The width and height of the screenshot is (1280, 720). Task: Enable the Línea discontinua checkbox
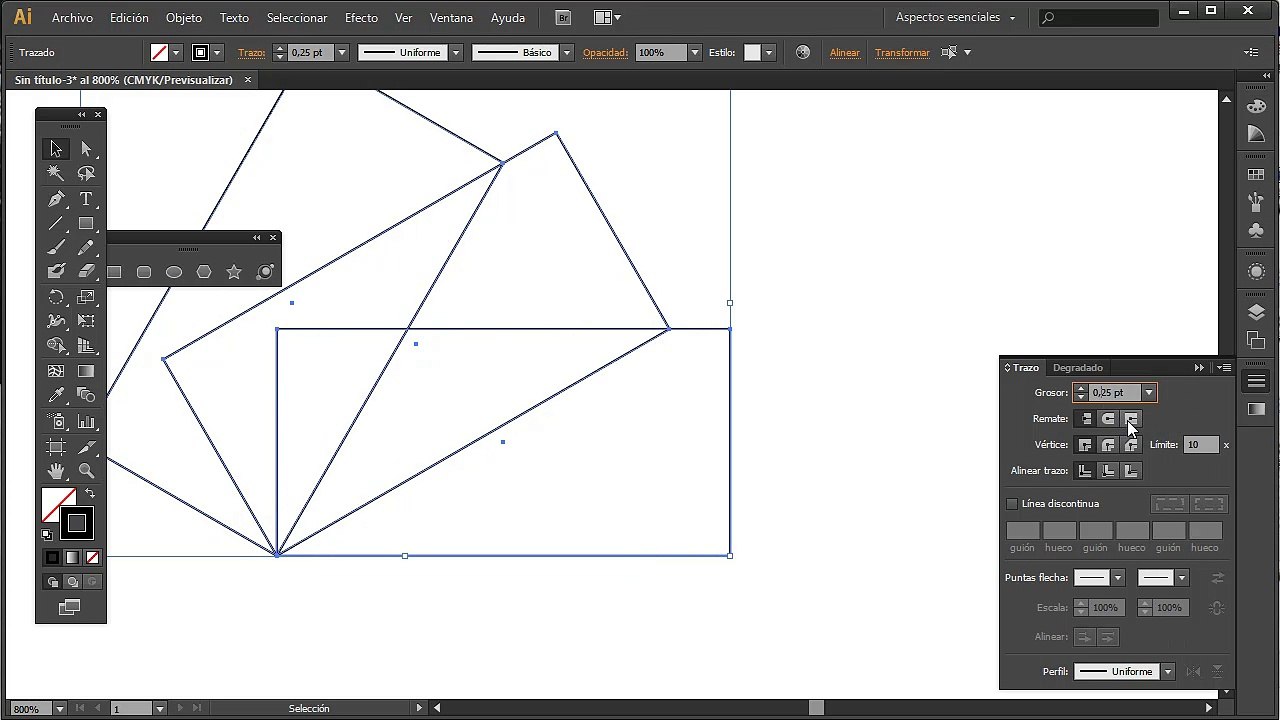1012,504
